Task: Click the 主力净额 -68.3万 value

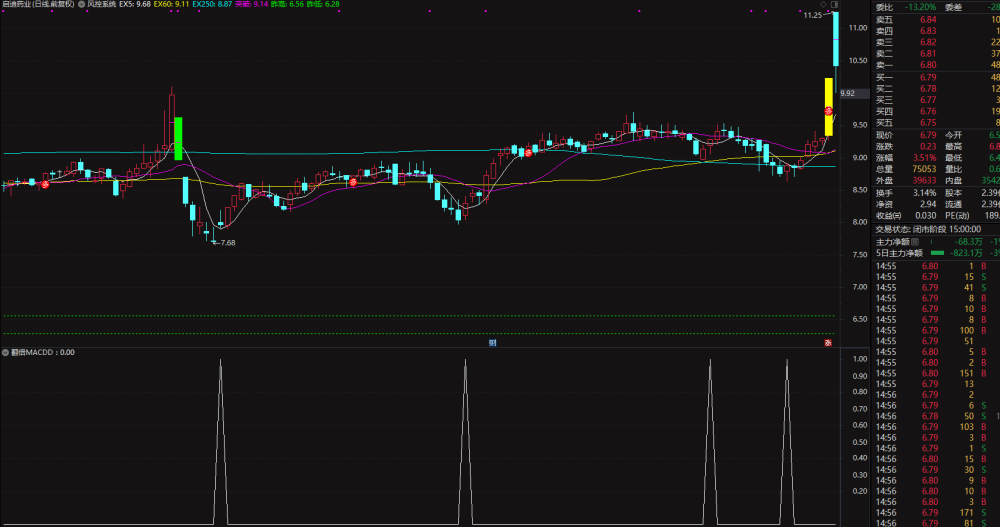Action: pyautogui.click(x=968, y=242)
